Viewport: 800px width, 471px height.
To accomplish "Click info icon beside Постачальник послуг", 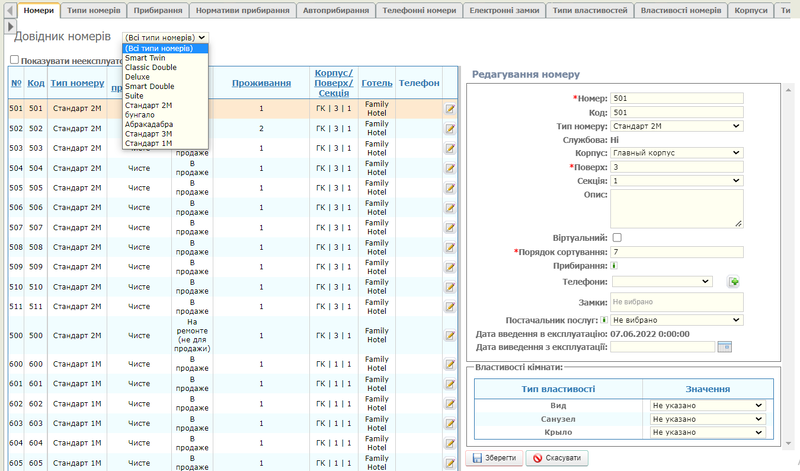I will click(x=603, y=320).
